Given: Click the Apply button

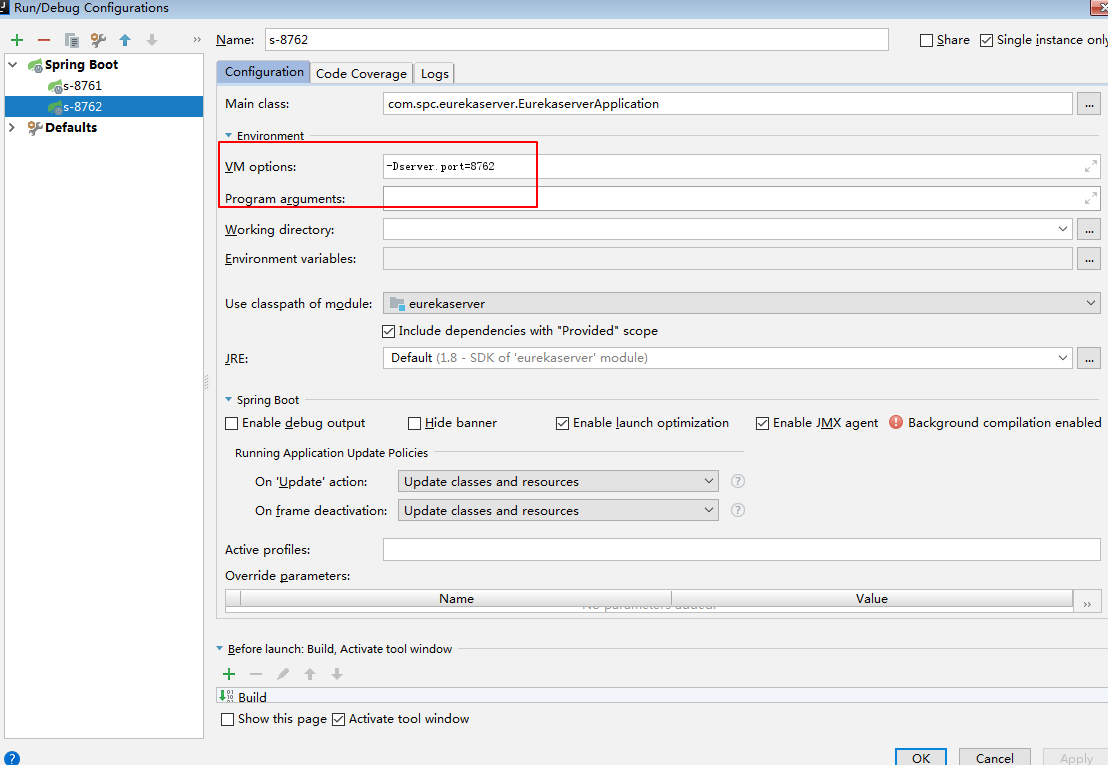Looking at the screenshot, I should pos(1075,757).
